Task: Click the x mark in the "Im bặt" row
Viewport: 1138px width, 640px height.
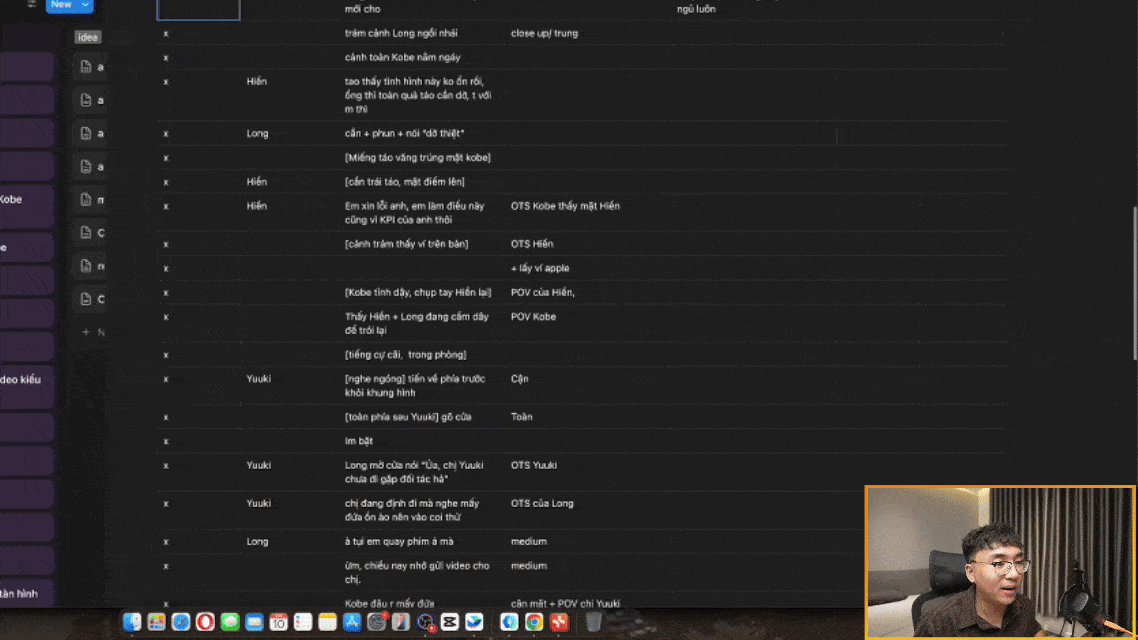Action: coord(166,441)
